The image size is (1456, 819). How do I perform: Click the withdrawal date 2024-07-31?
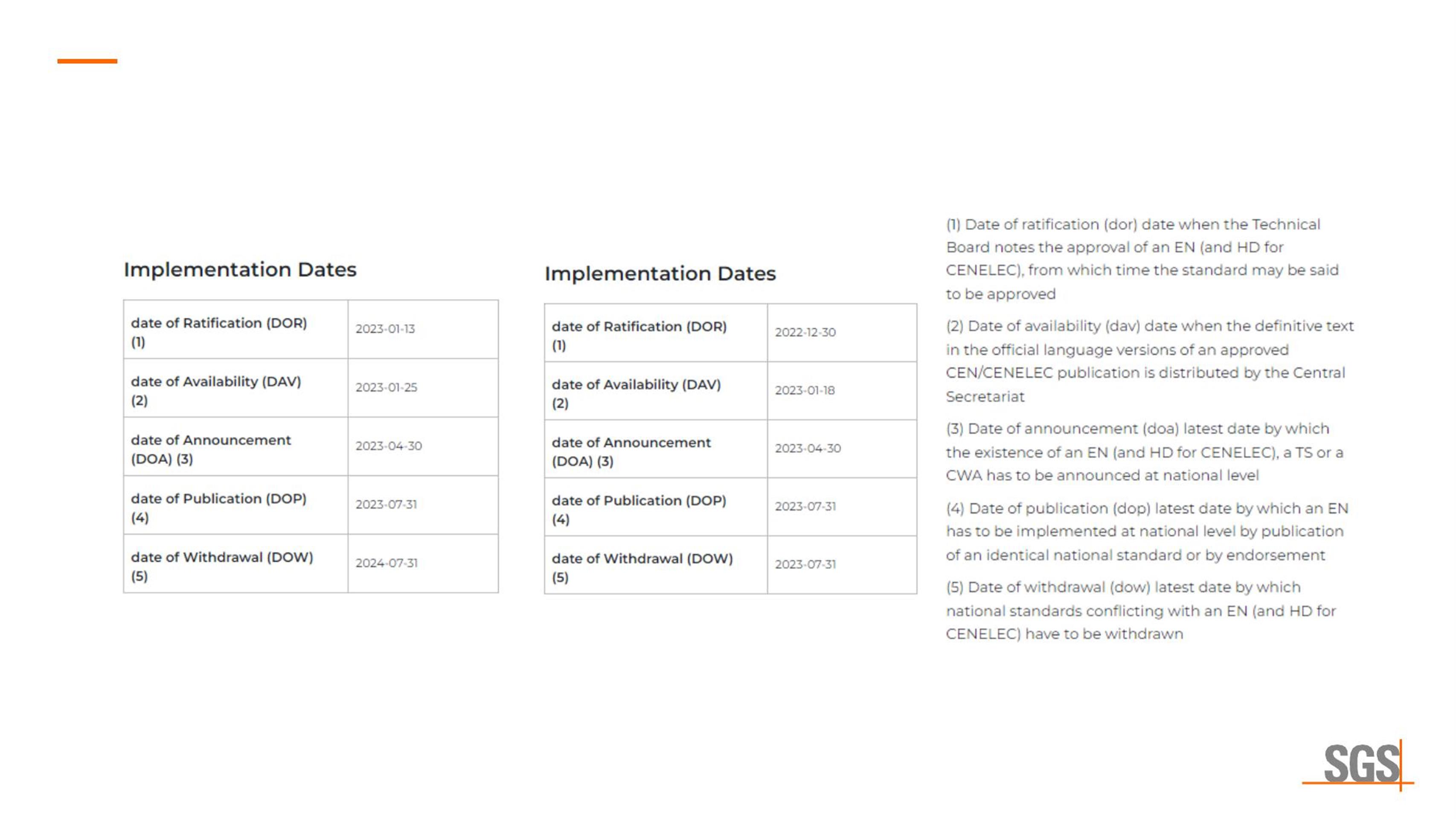[x=386, y=563]
